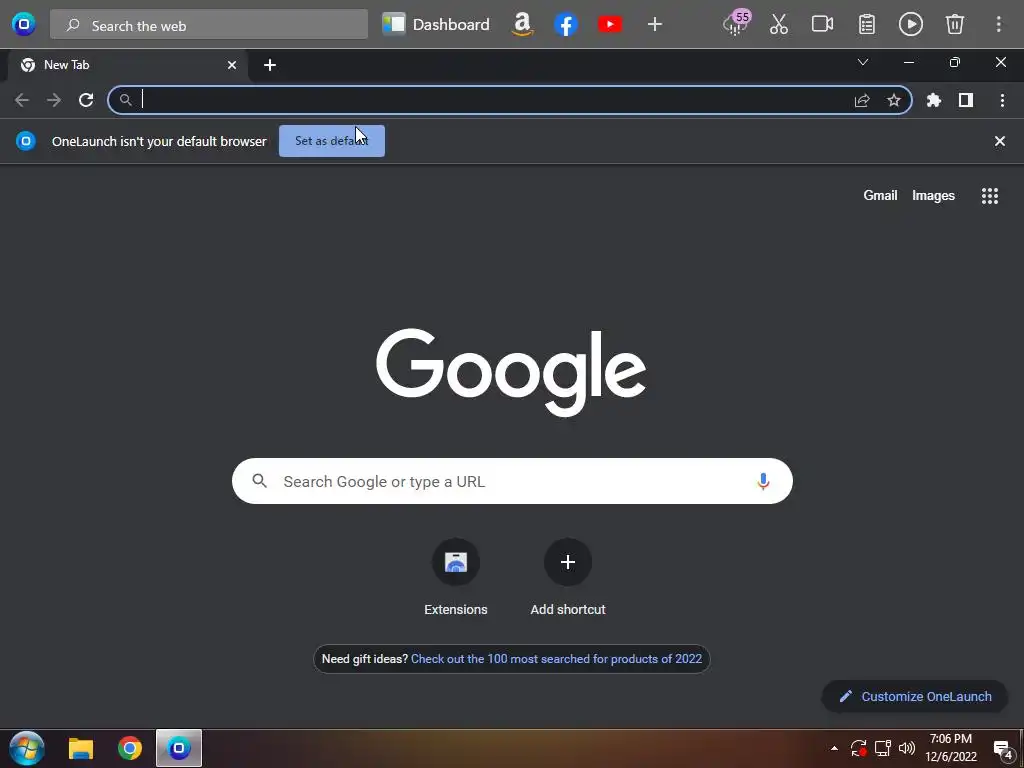Open the Facebook shortcut icon
The height and width of the screenshot is (768, 1024).
pos(566,25)
